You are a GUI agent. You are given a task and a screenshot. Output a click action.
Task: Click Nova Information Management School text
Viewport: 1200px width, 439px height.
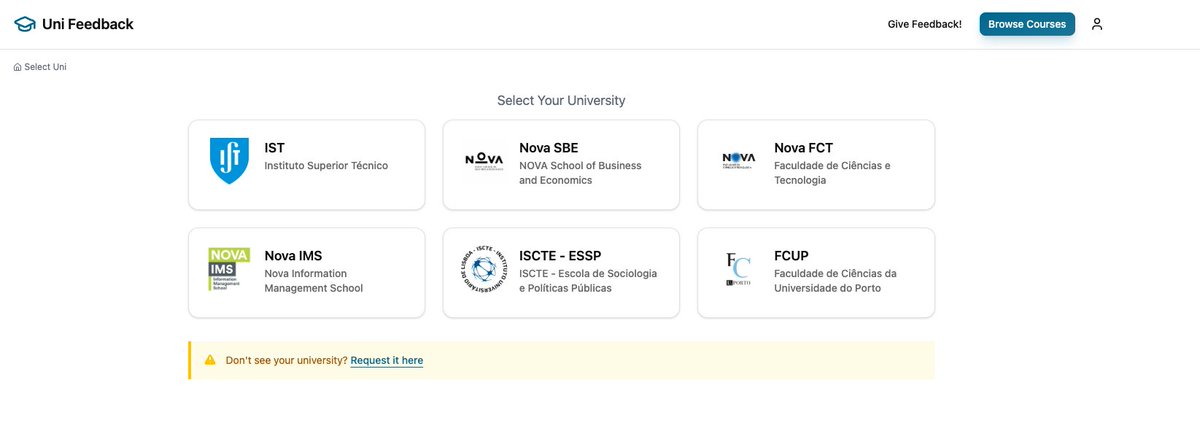pyautogui.click(x=313, y=281)
